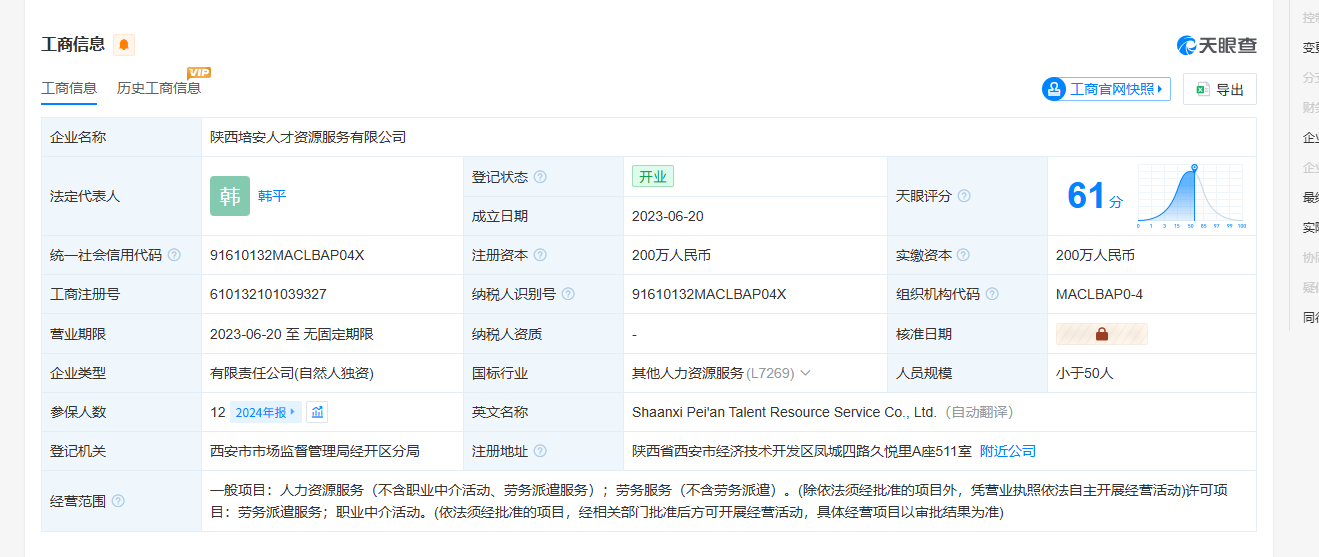The width and height of the screenshot is (1319, 557).
Task: Switch to the 历史工商信息 tab
Action: click(x=159, y=88)
